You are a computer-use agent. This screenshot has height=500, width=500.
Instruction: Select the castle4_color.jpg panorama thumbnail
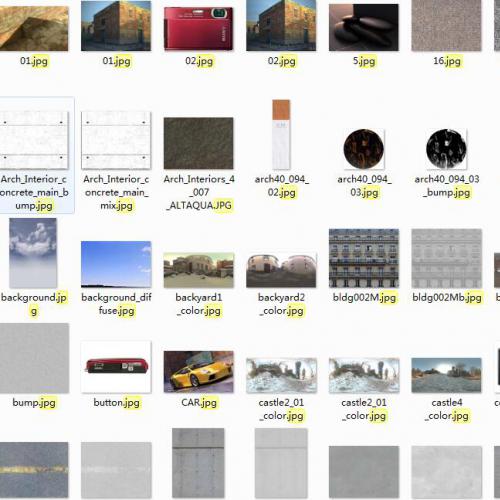tap(446, 375)
